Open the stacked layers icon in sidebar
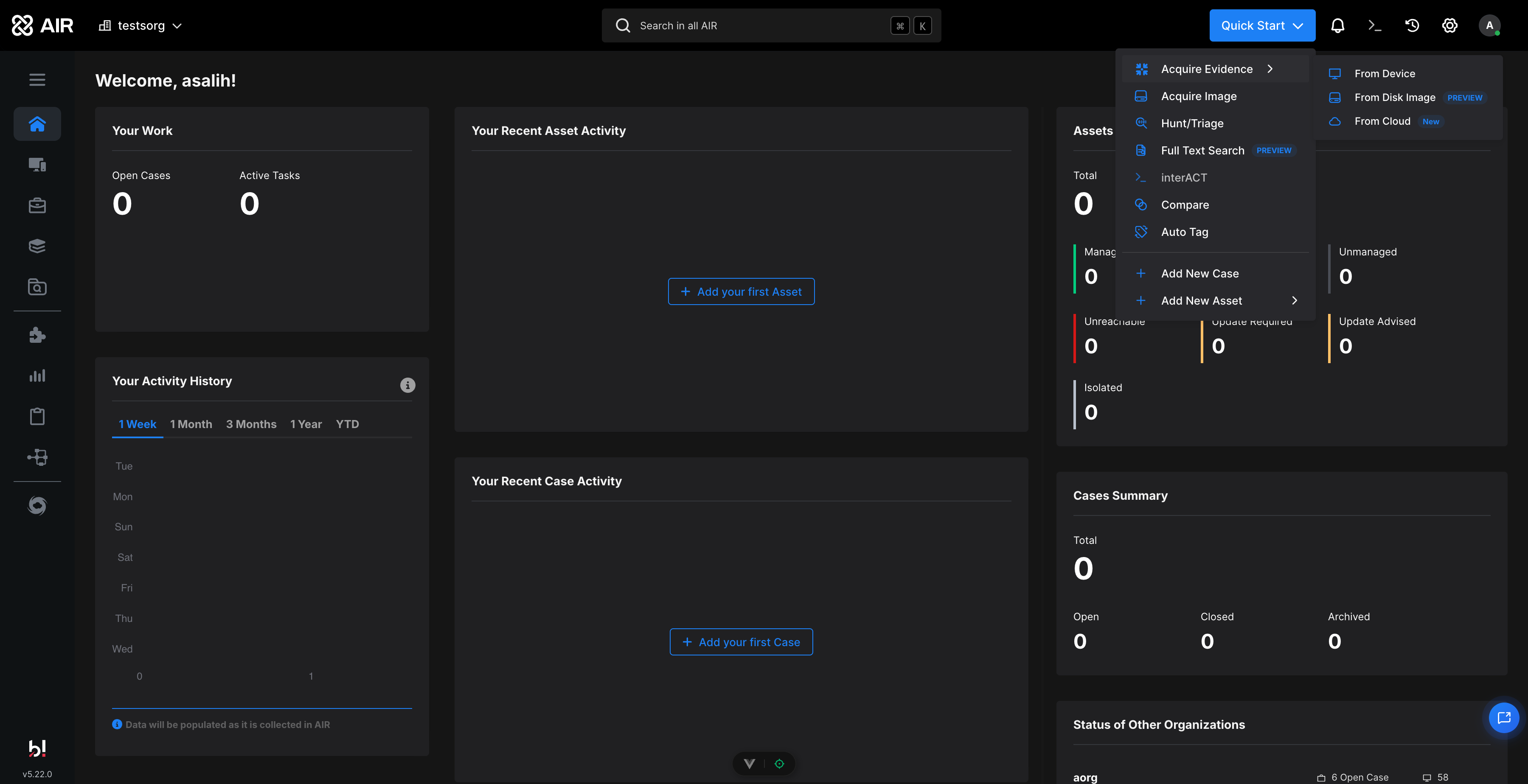 (37, 246)
